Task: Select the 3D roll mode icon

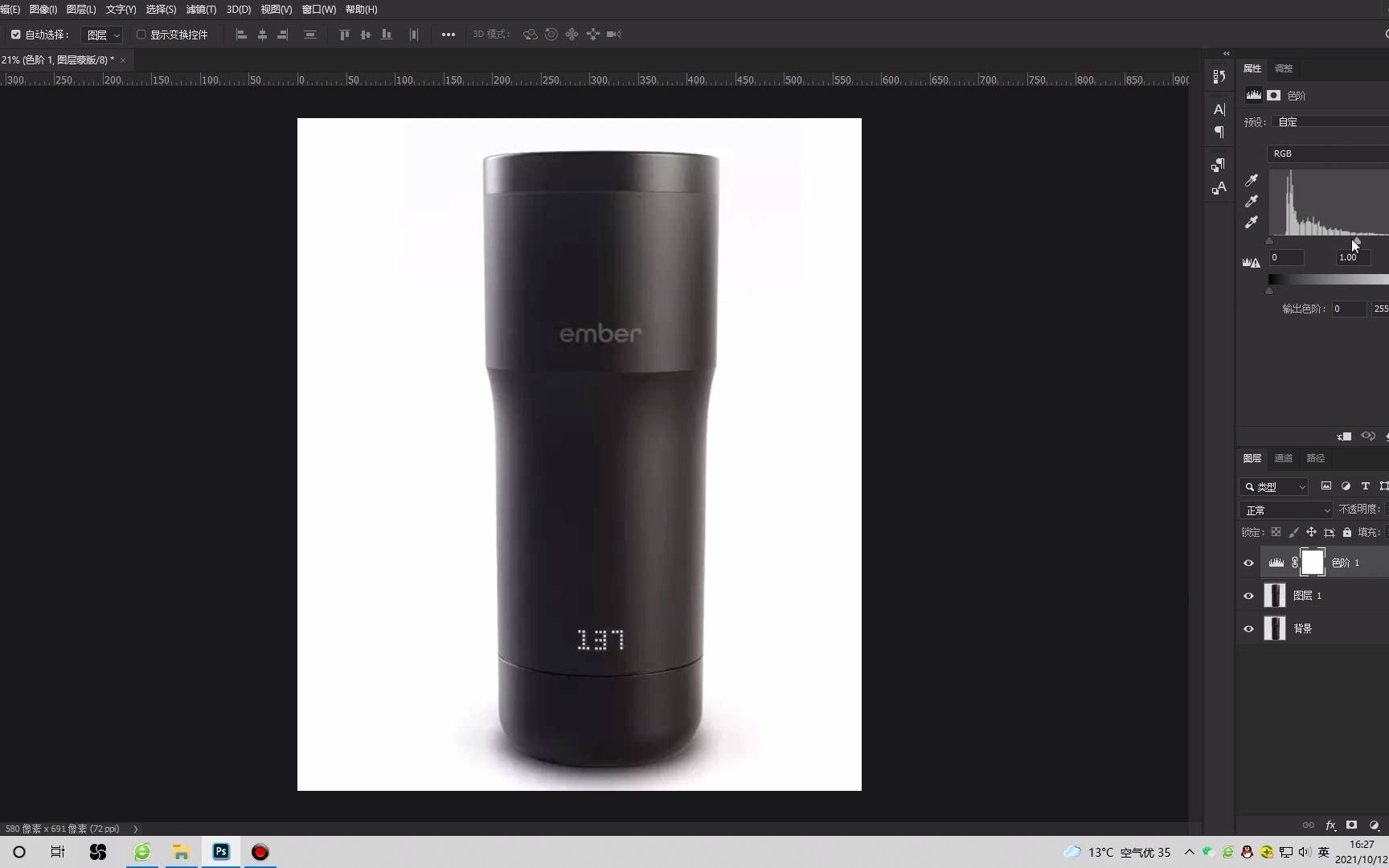Action: [551, 35]
